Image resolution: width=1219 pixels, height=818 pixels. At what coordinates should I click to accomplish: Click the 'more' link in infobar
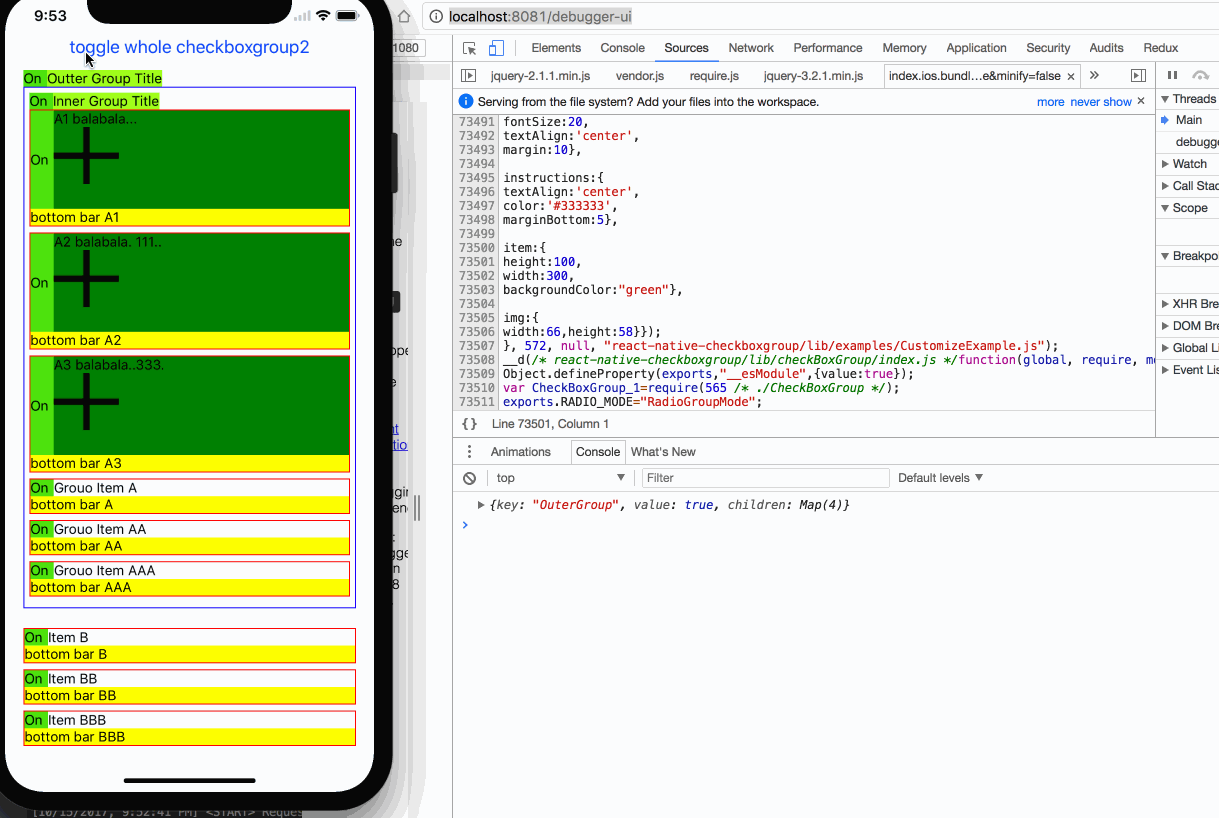[1050, 102]
